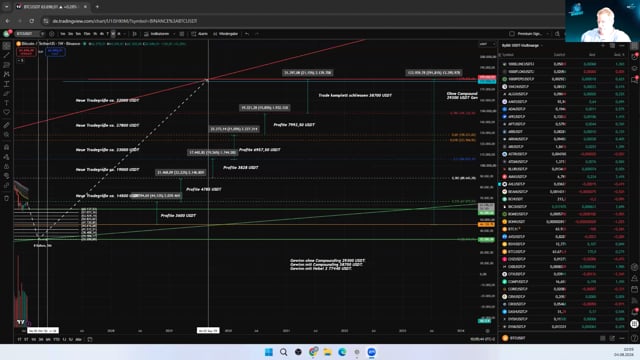The image size is (640, 360).
Task: Select the ruler measure tool
Action: [7, 125]
